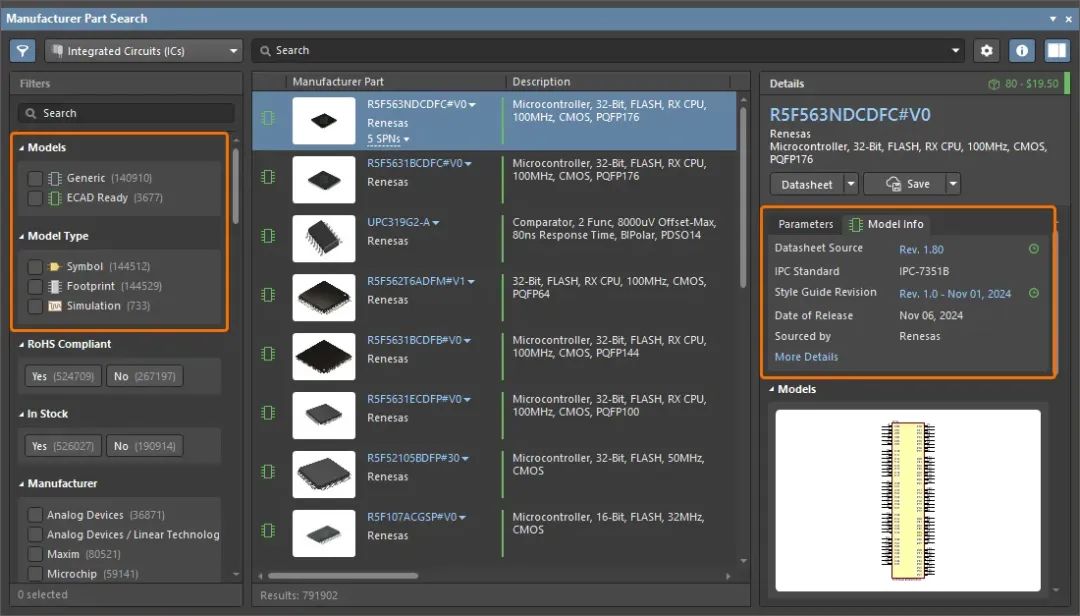1080x616 pixels.
Task: Check the Generic models checkbox
Action: [35, 178]
